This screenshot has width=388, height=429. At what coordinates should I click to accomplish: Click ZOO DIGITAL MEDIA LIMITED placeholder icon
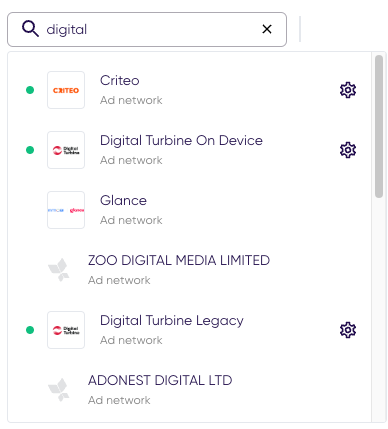[59, 270]
